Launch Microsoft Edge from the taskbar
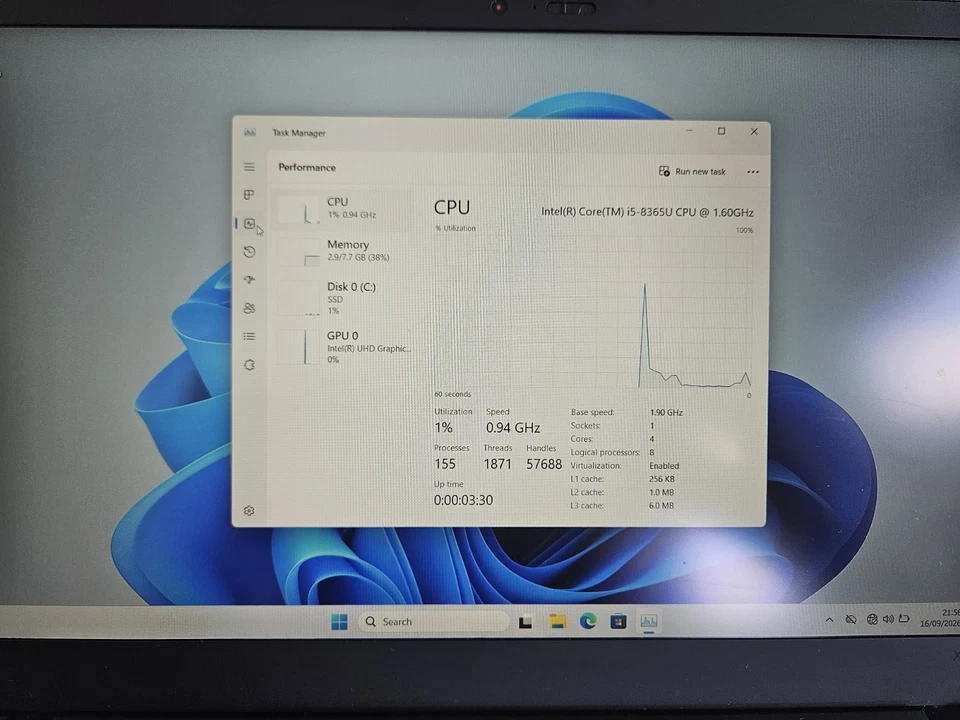 588,621
